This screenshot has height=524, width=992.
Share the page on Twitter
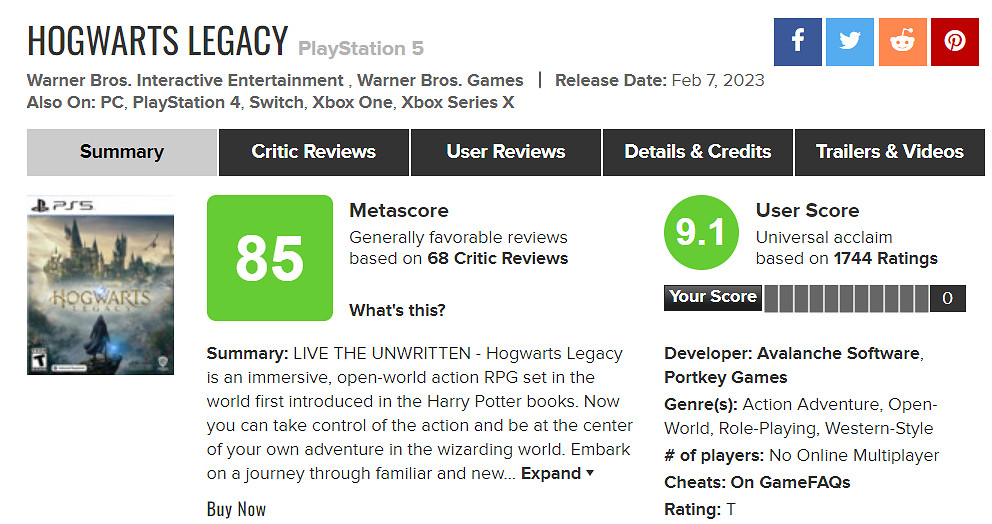point(850,42)
